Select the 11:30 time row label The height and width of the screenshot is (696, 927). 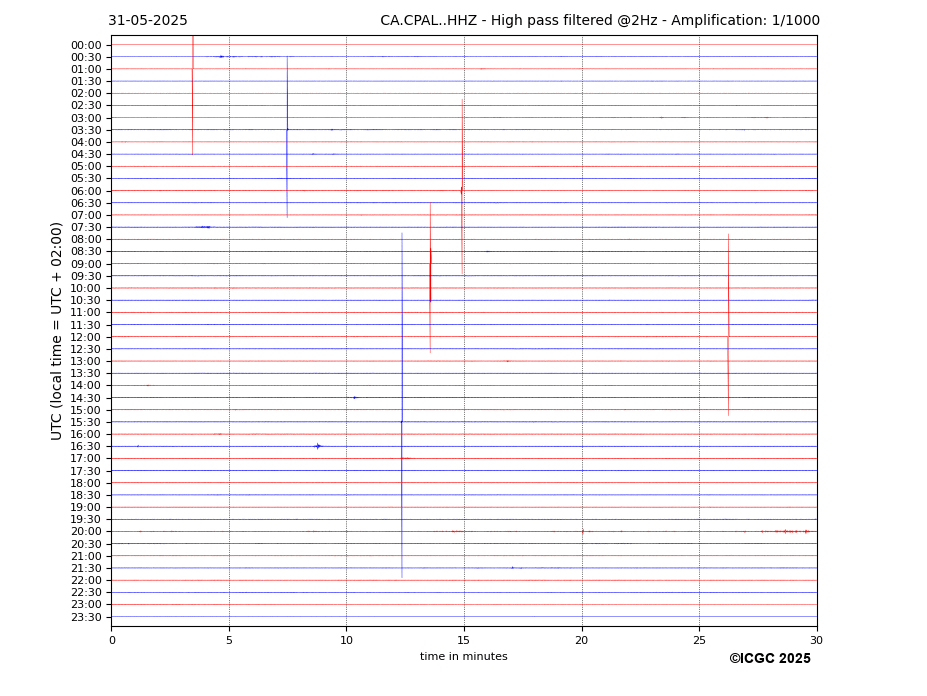(x=86, y=325)
